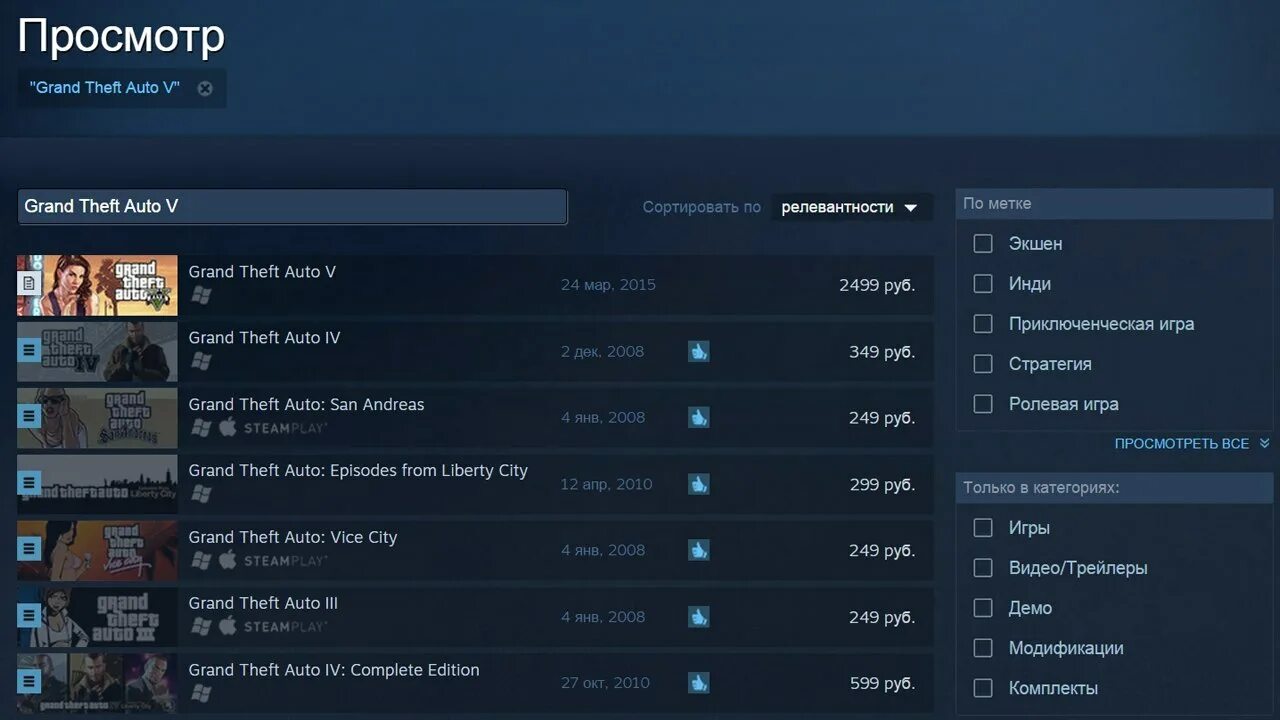Expand tags with ПРОСМОТРЕТЬ ВСЕ

click(1192, 443)
